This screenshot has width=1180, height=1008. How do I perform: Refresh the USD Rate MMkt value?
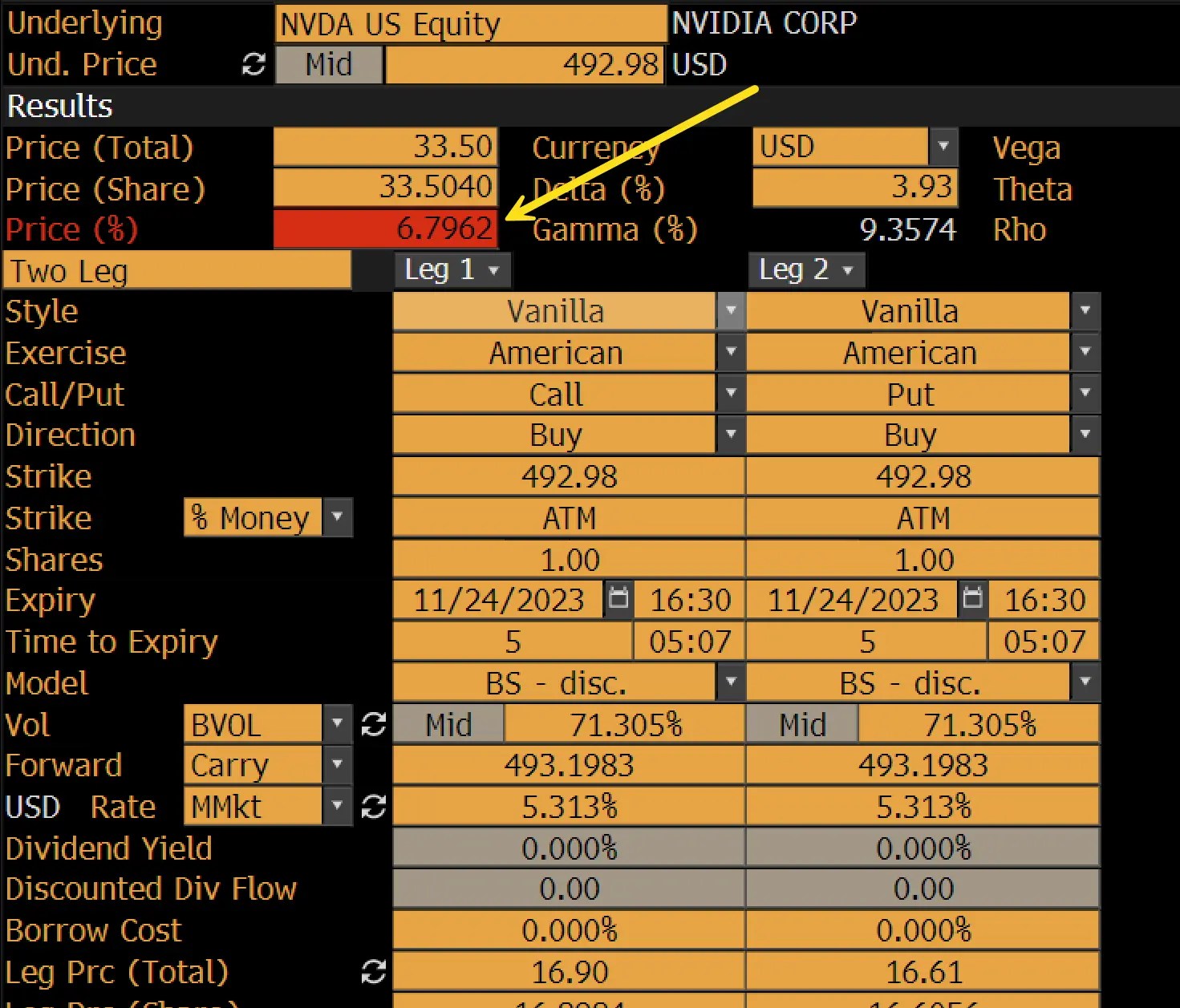pyautogui.click(x=373, y=807)
